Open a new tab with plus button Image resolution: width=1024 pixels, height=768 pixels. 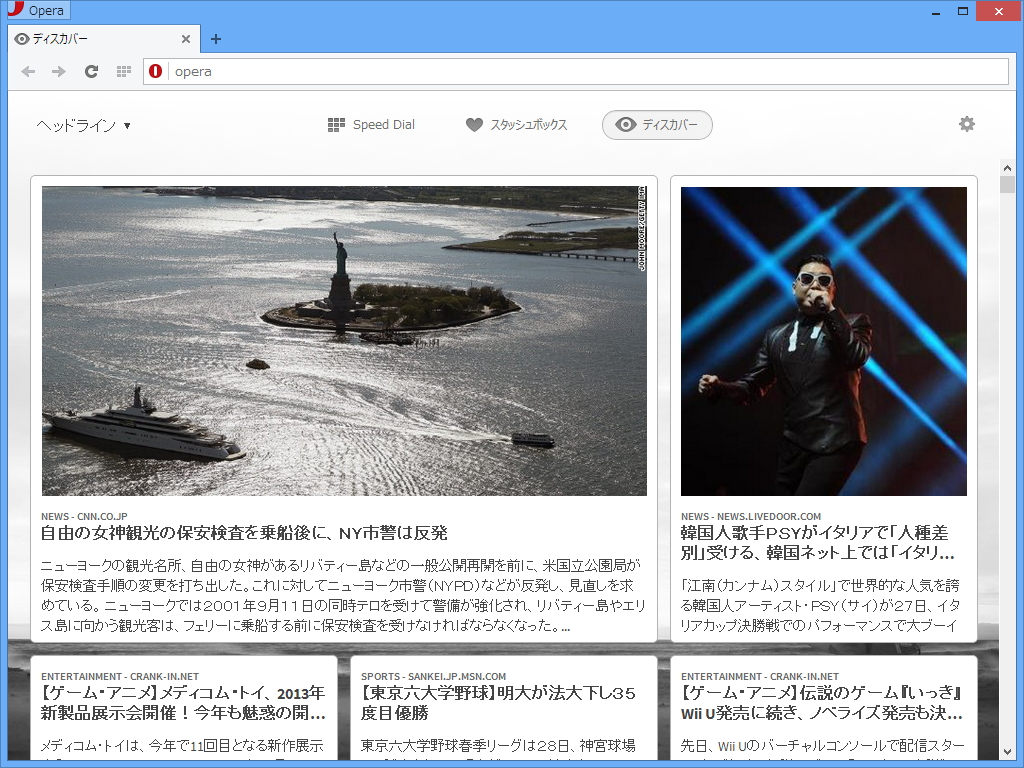click(216, 39)
